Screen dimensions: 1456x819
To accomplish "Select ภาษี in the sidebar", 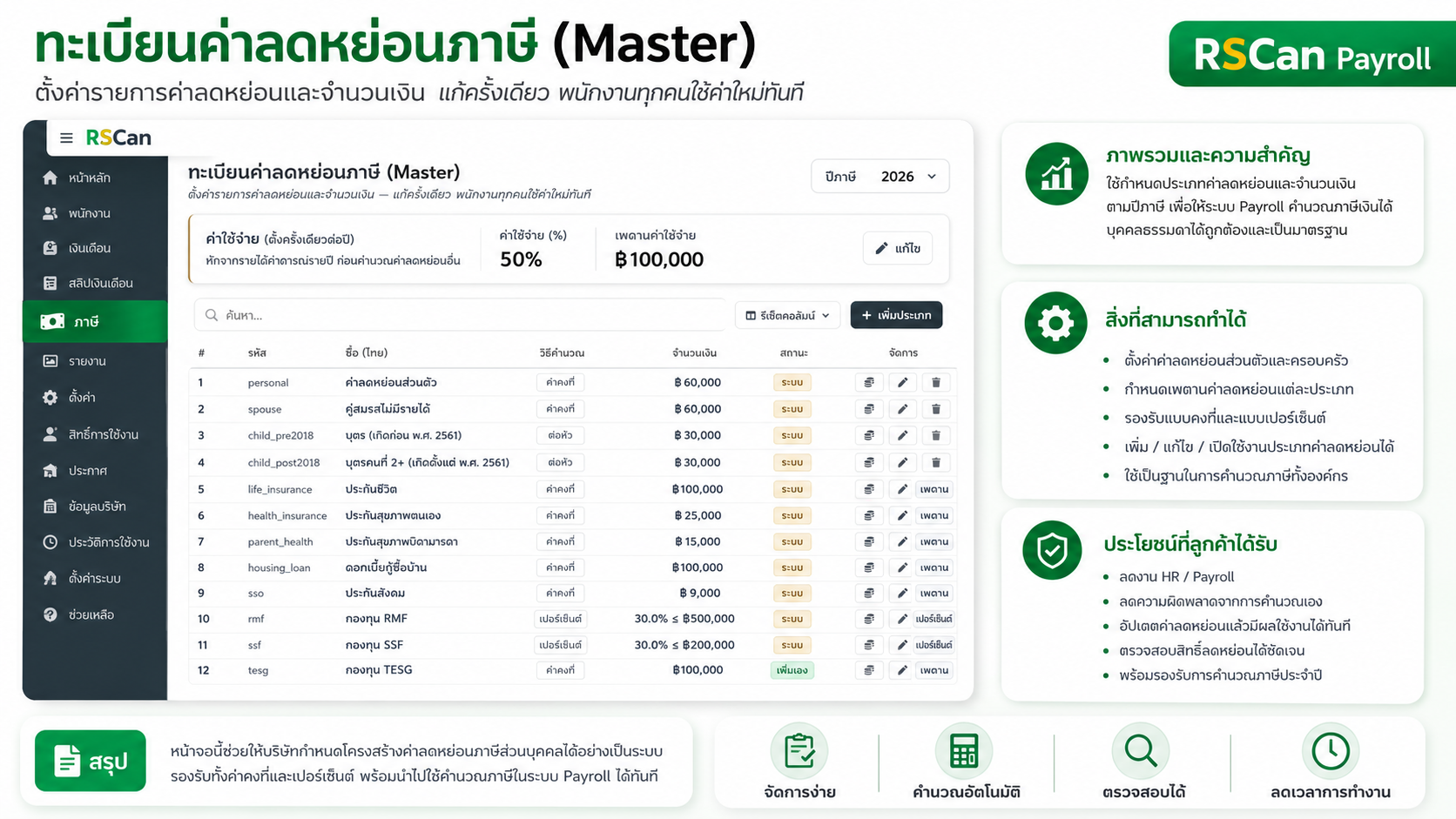I will click(95, 321).
